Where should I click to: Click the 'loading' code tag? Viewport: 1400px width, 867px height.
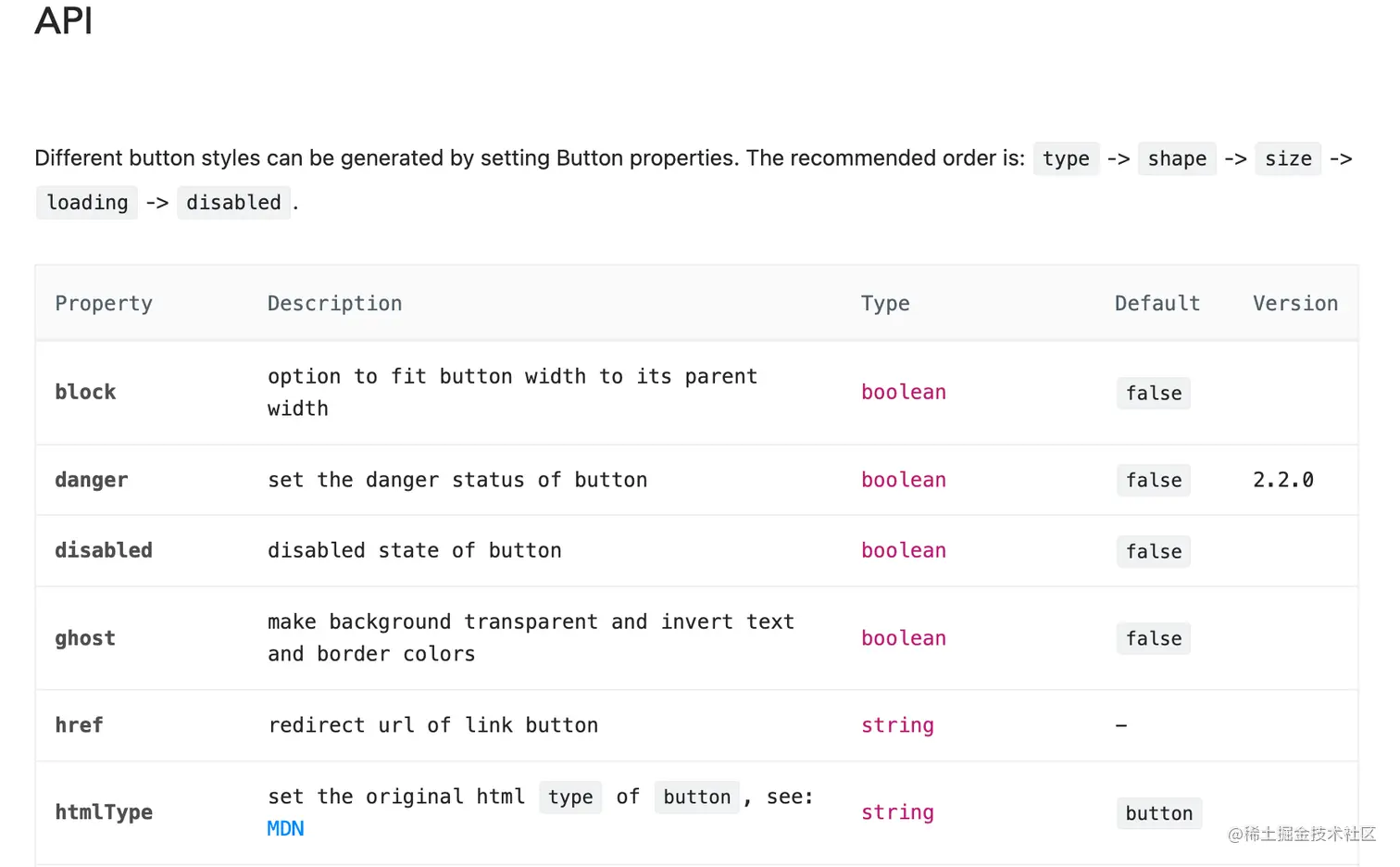(x=87, y=202)
